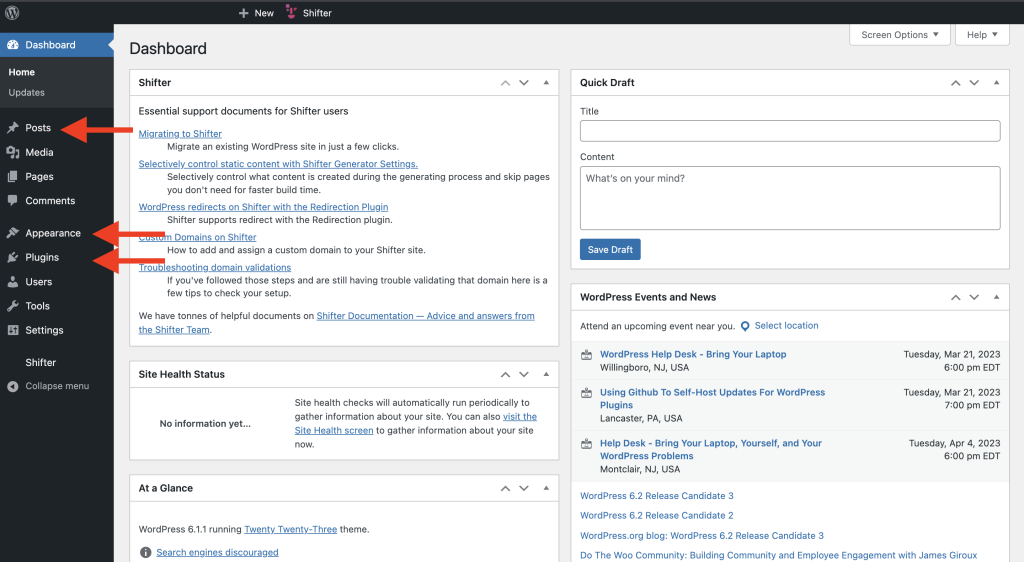Move Shifter panel up arrow
Screen dimensions: 1024x562
505,83
